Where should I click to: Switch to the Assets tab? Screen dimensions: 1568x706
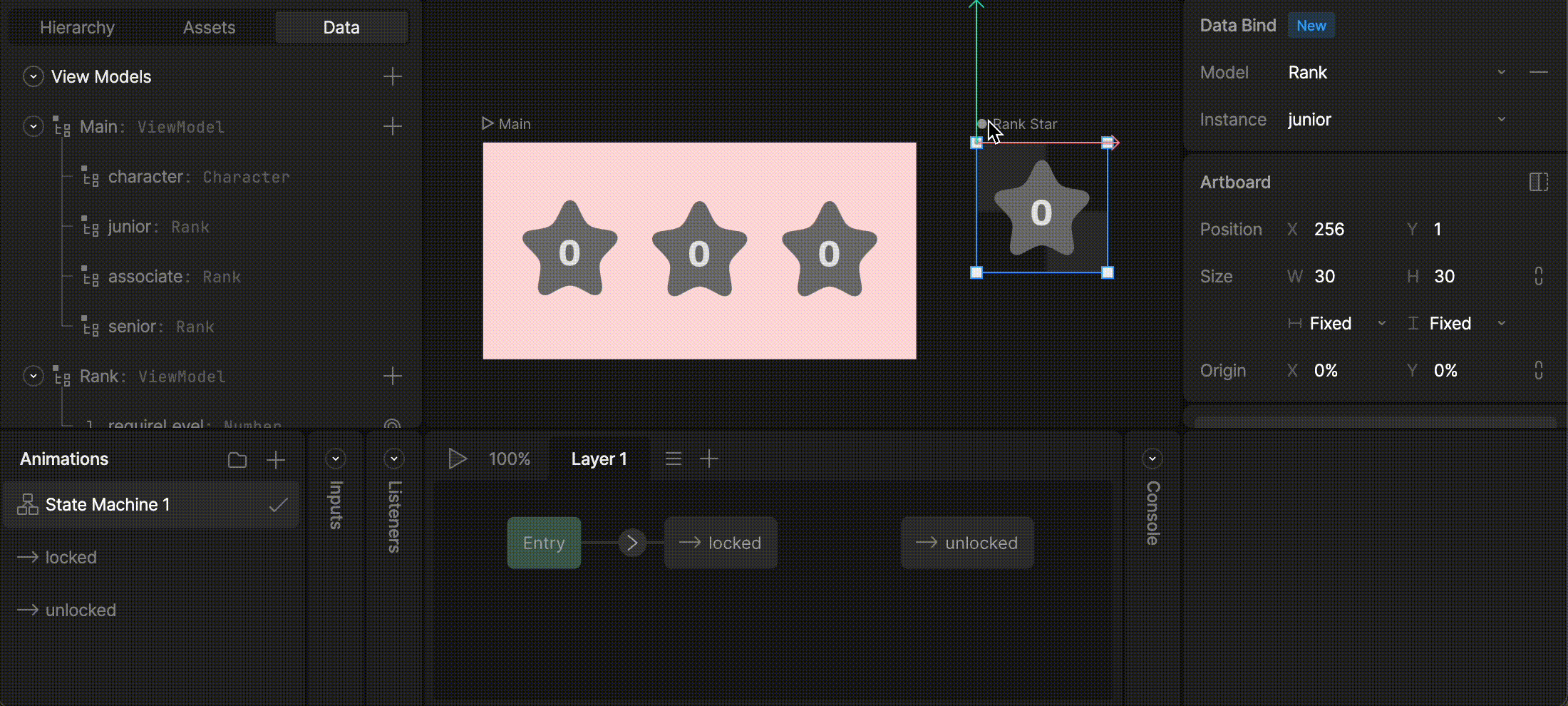(209, 27)
